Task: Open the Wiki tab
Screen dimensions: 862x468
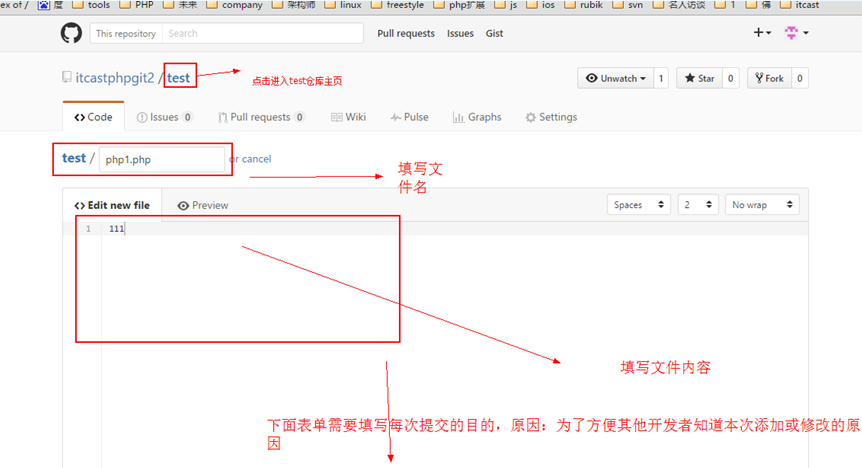Action: (349, 117)
